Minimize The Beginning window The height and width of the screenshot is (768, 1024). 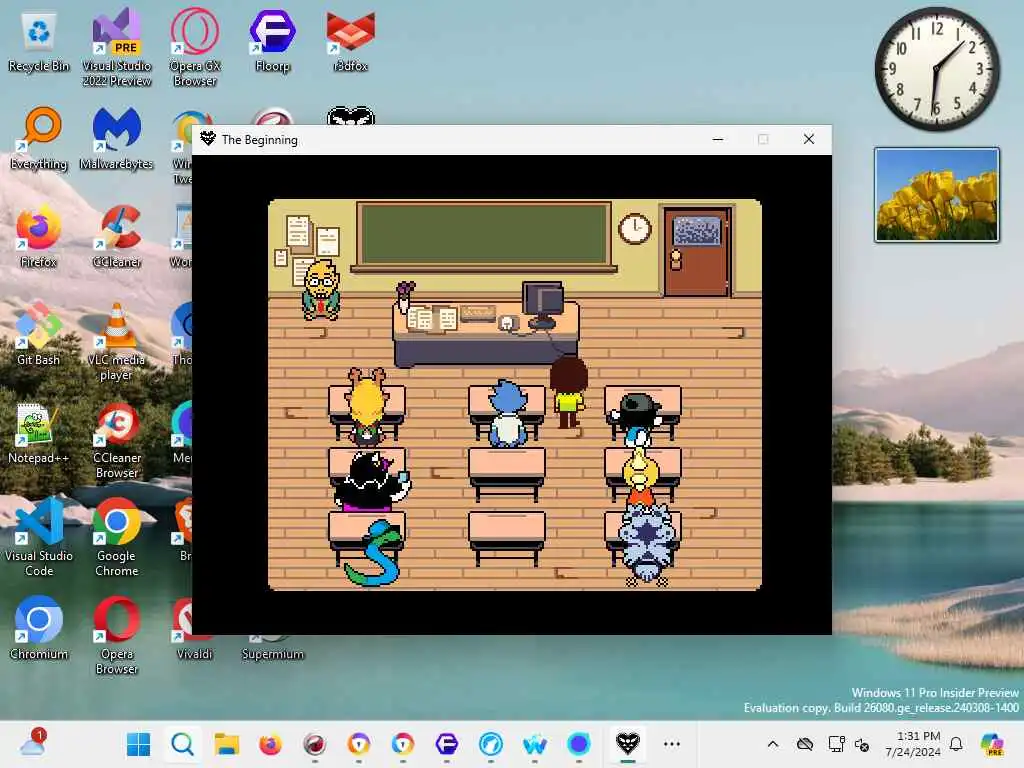click(718, 139)
